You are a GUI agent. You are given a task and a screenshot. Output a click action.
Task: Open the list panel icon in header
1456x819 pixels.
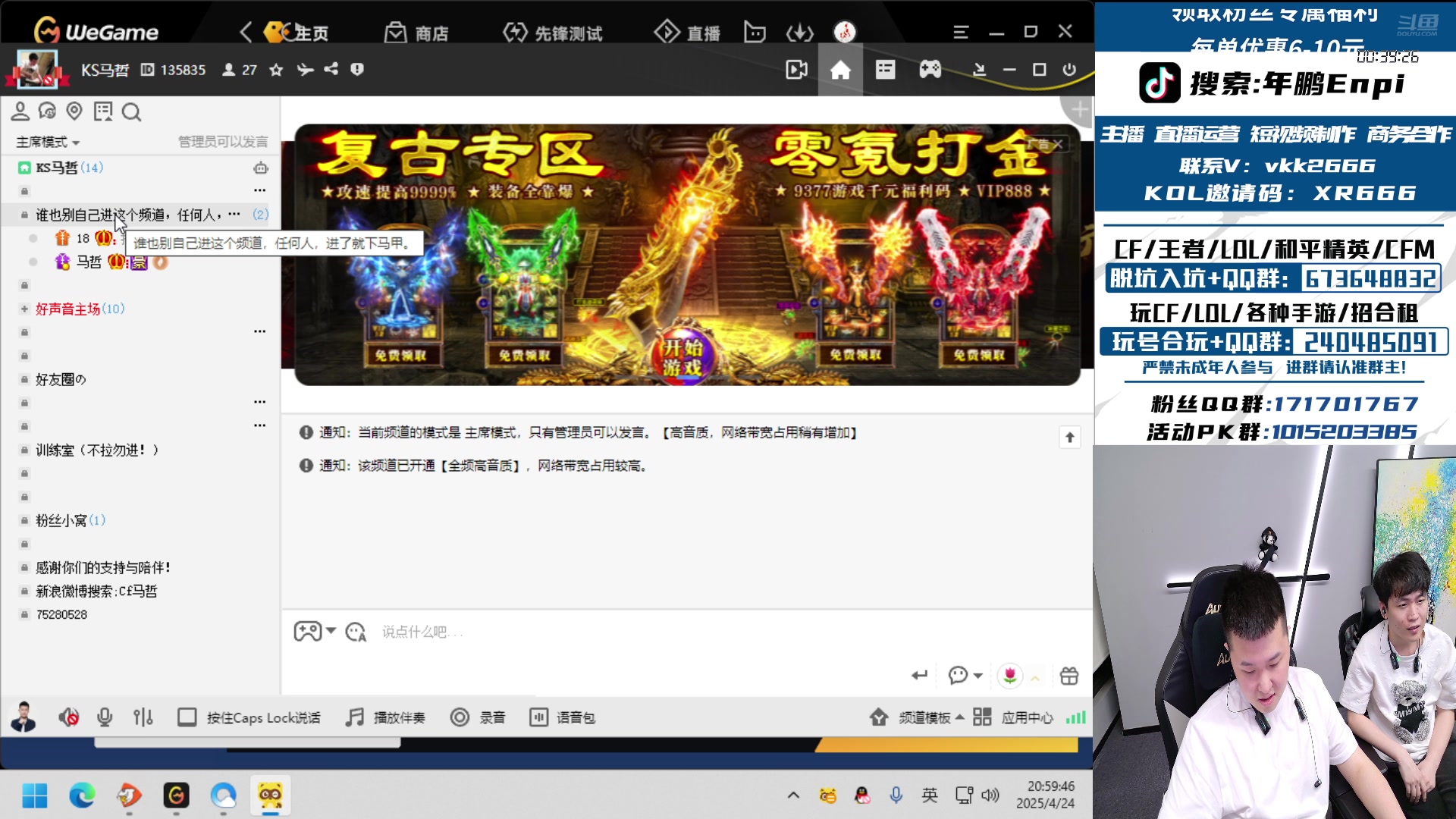coord(885,70)
